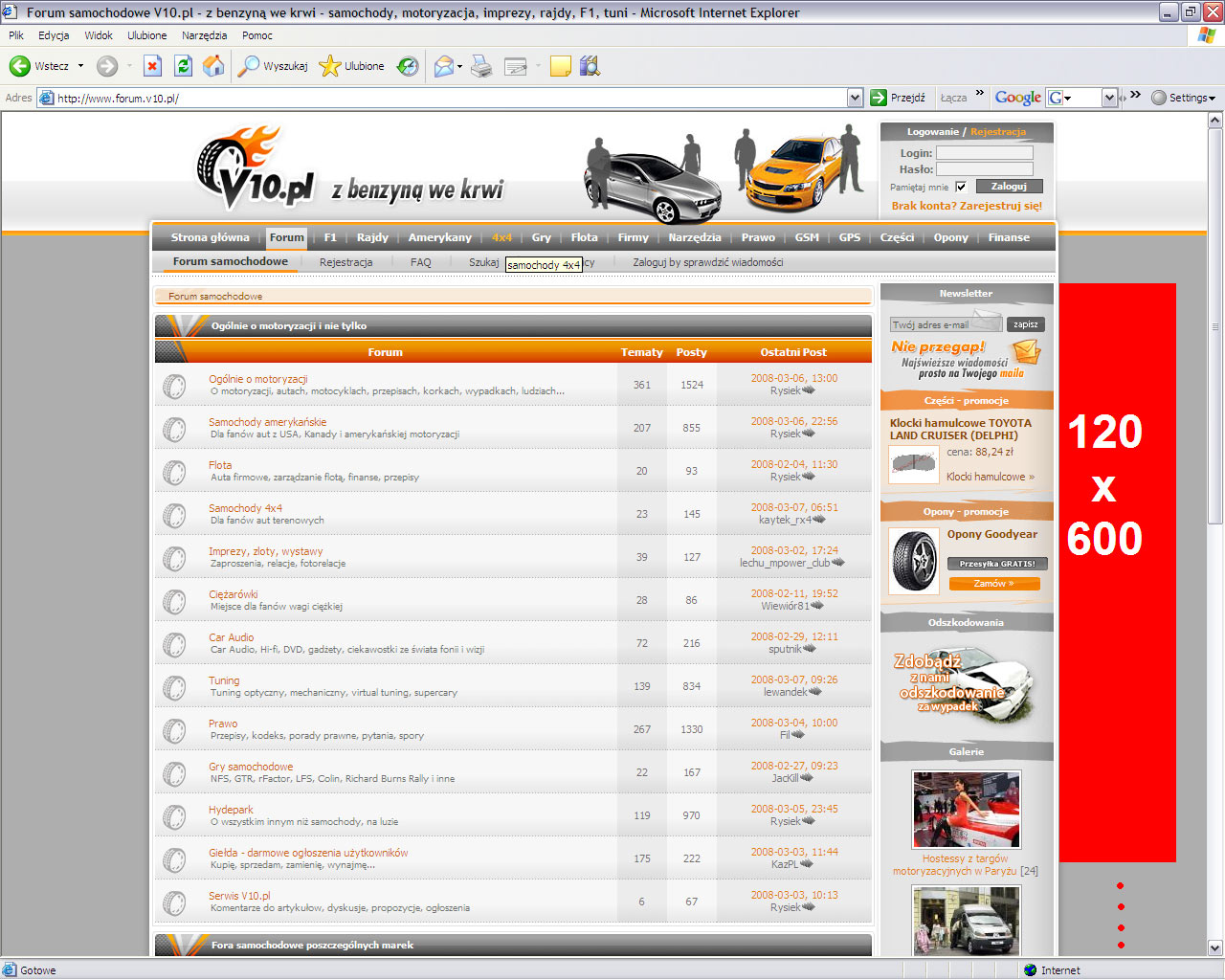Open the Gry samochodowe forum link
This screenshot has width=1225, height=980.
[x=251, y=767]
